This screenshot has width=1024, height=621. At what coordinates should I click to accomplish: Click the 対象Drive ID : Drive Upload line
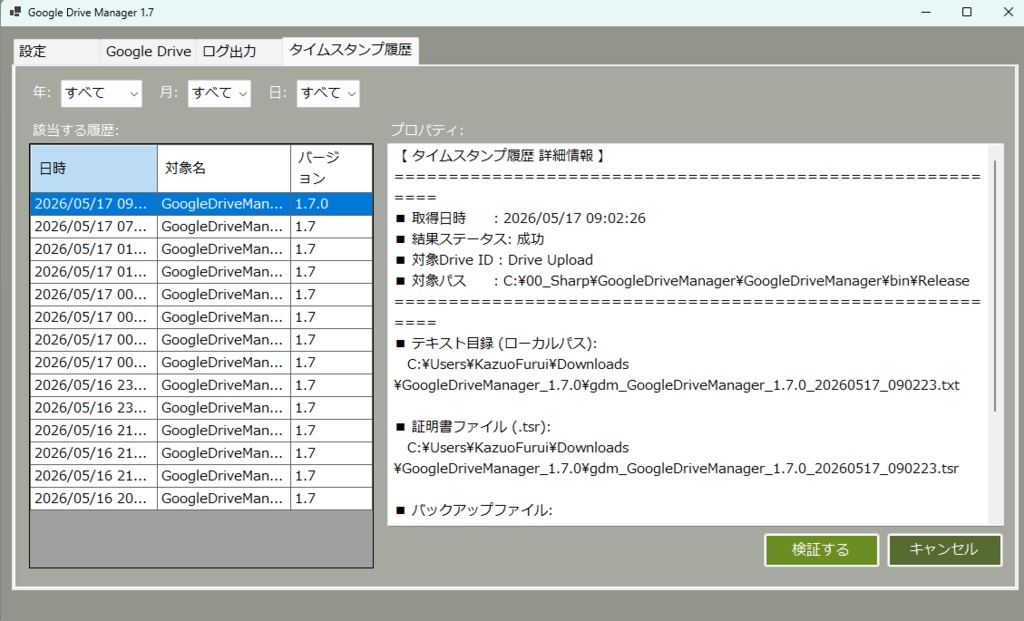click(494, 260)
